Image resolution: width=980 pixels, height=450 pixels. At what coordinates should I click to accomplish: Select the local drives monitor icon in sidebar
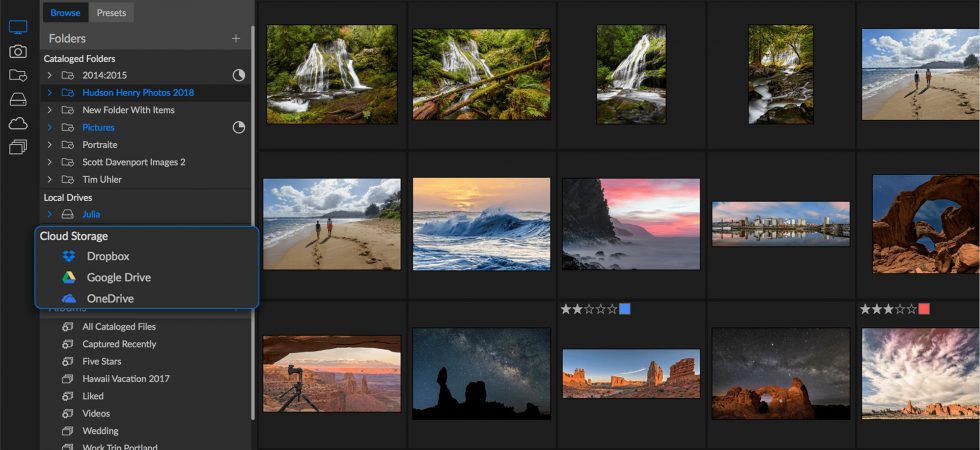point(18,28)
